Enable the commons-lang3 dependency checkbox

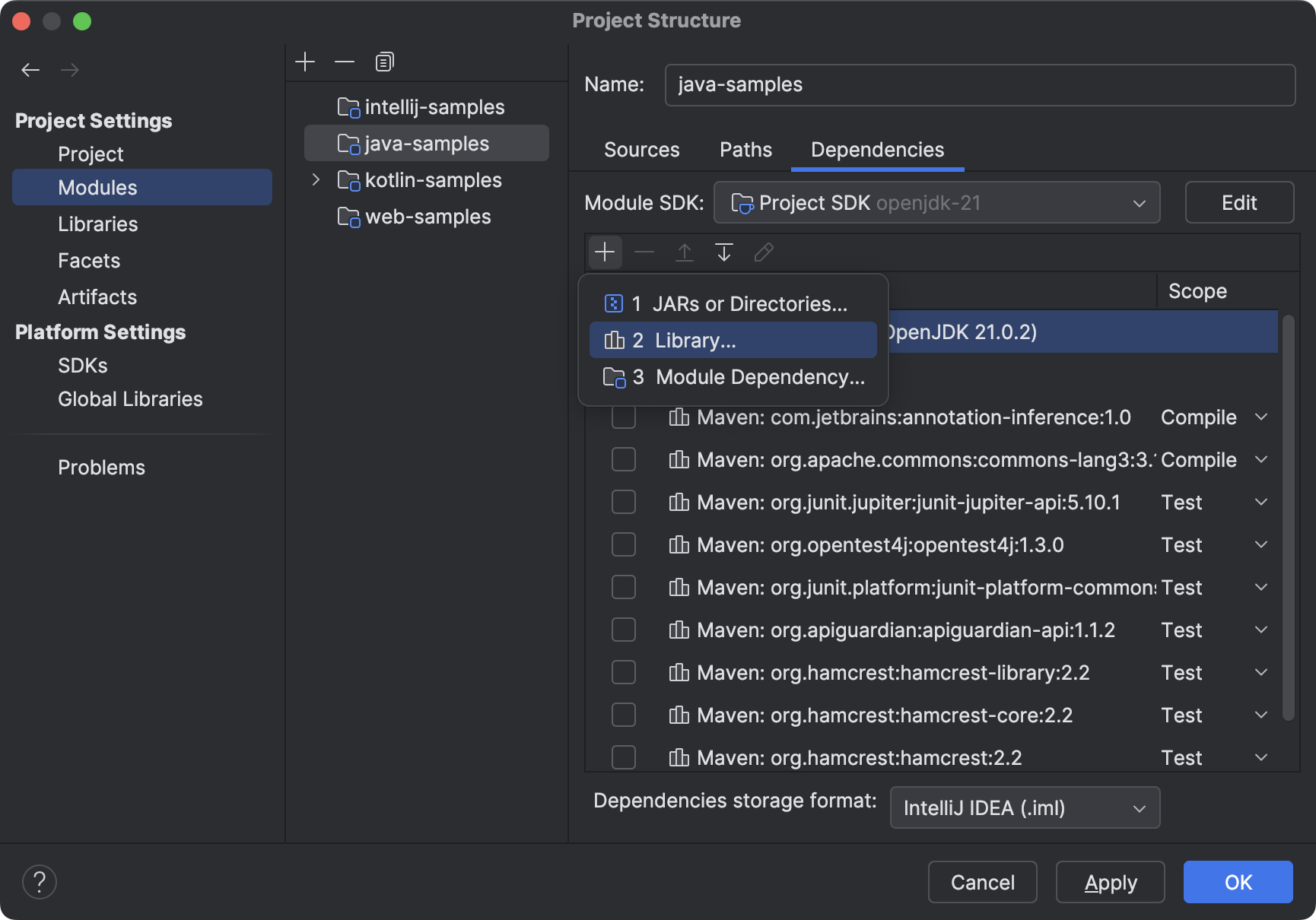[x=624, y=458]
